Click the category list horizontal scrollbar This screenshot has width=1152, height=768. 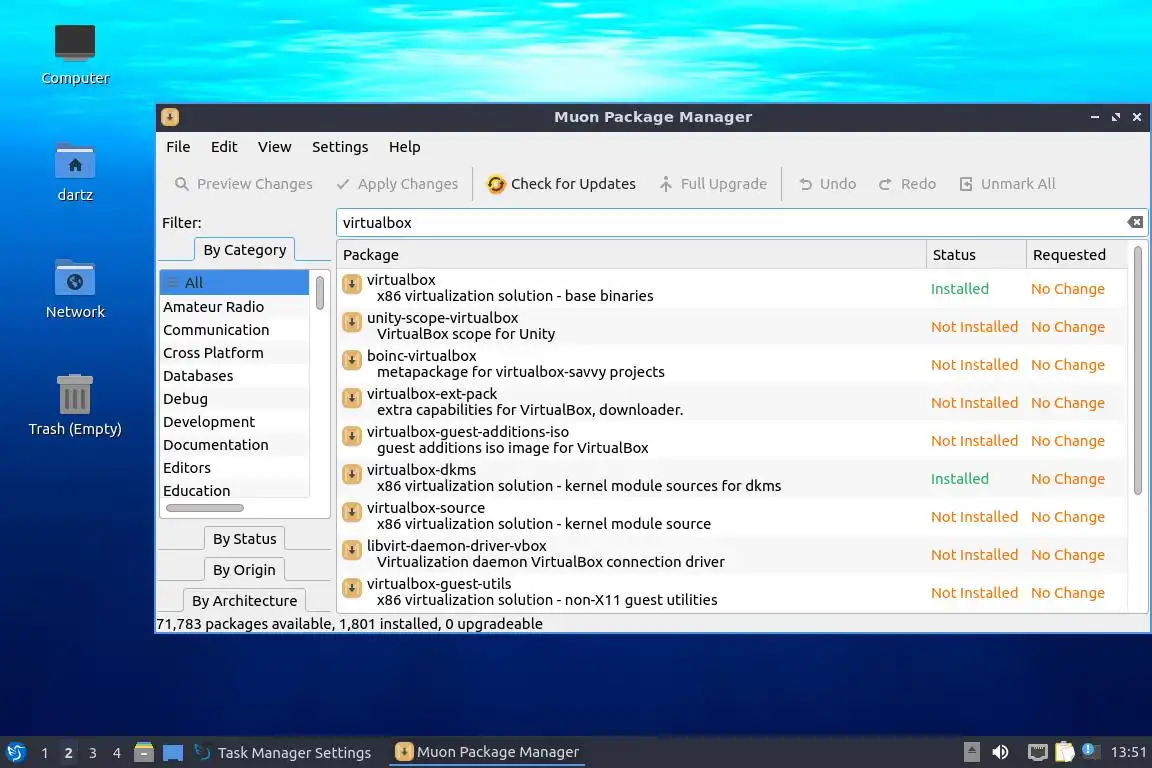click(x=204, y=508)
